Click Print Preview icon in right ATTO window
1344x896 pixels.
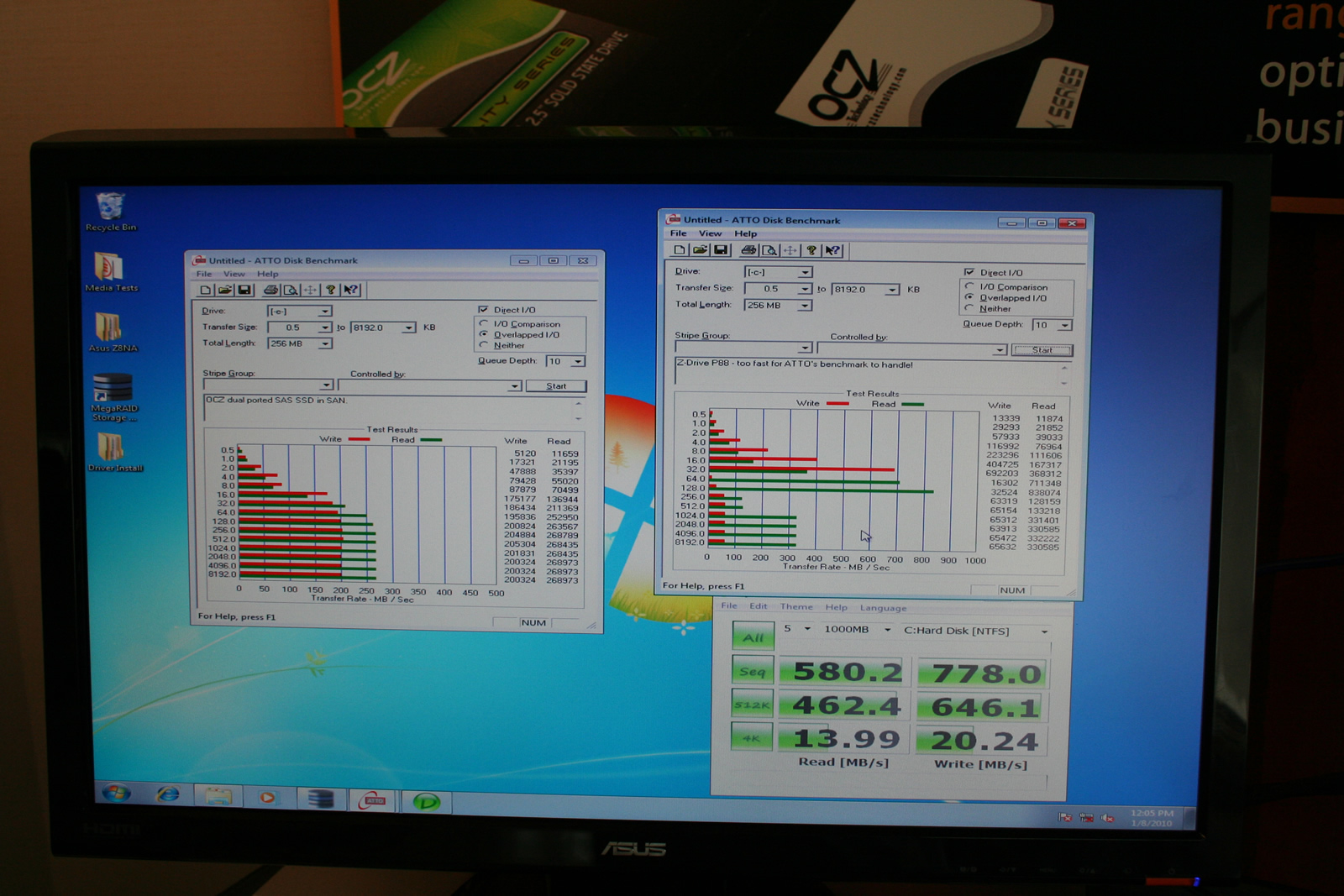pyautogui.click(x=769, y=250)
